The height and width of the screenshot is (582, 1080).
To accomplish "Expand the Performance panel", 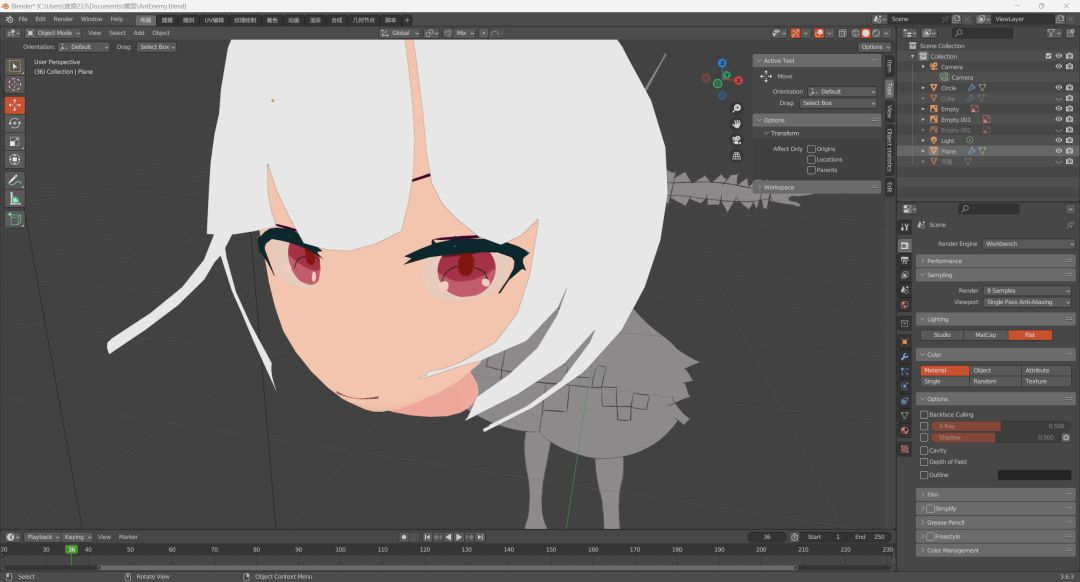I will (x=995, y=261).
